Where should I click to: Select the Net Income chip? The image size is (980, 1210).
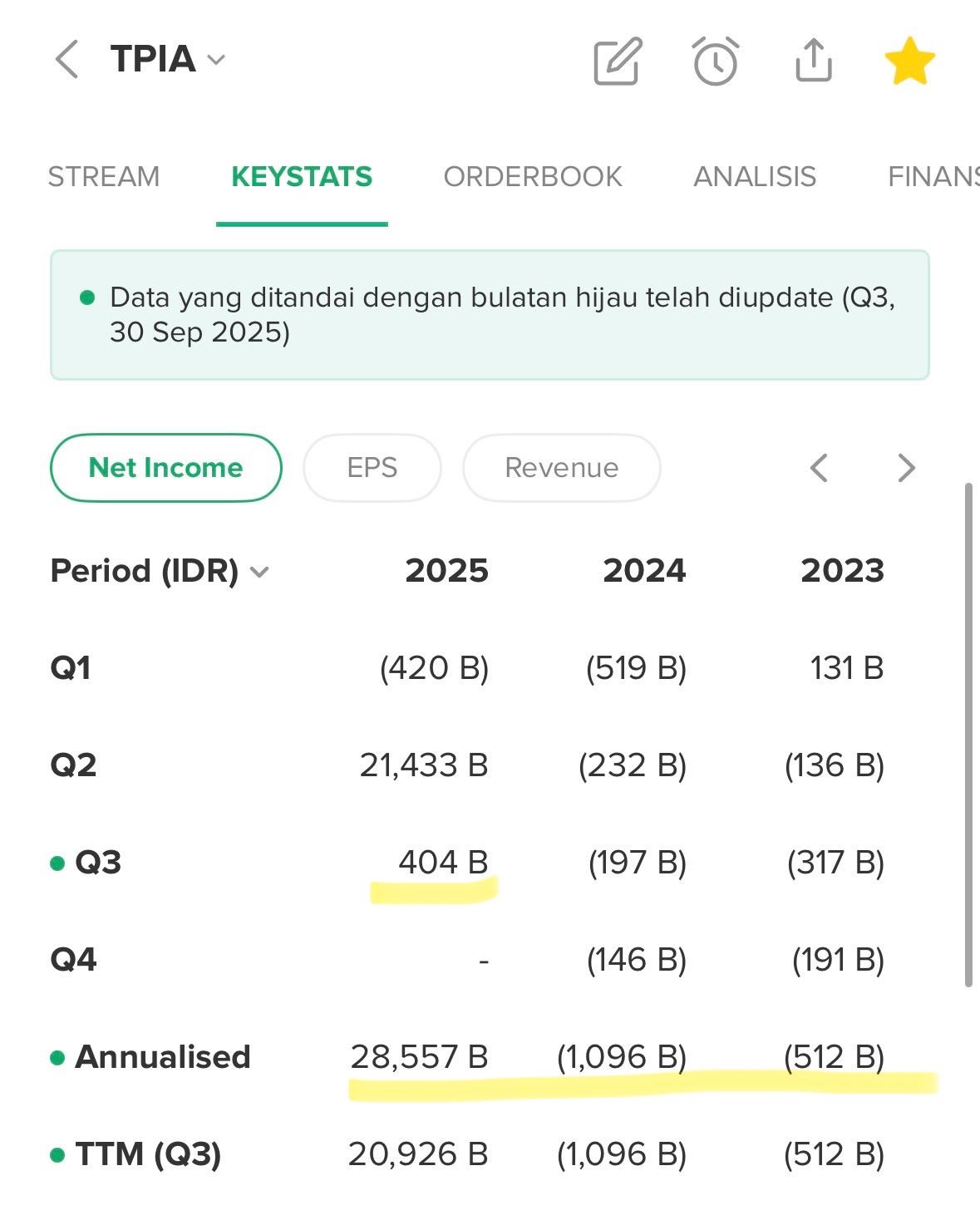click(166, 468)
